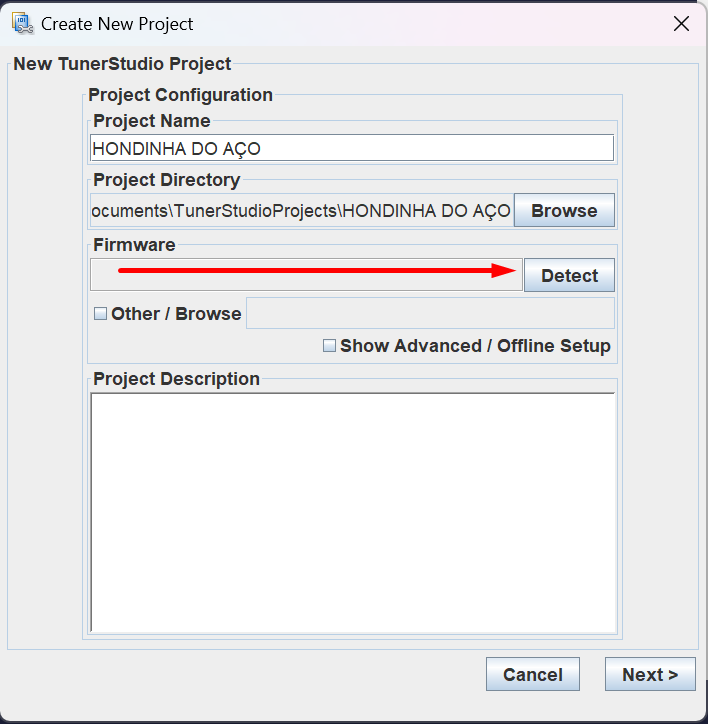Click the Firmware section label

(x=134, y=245)
